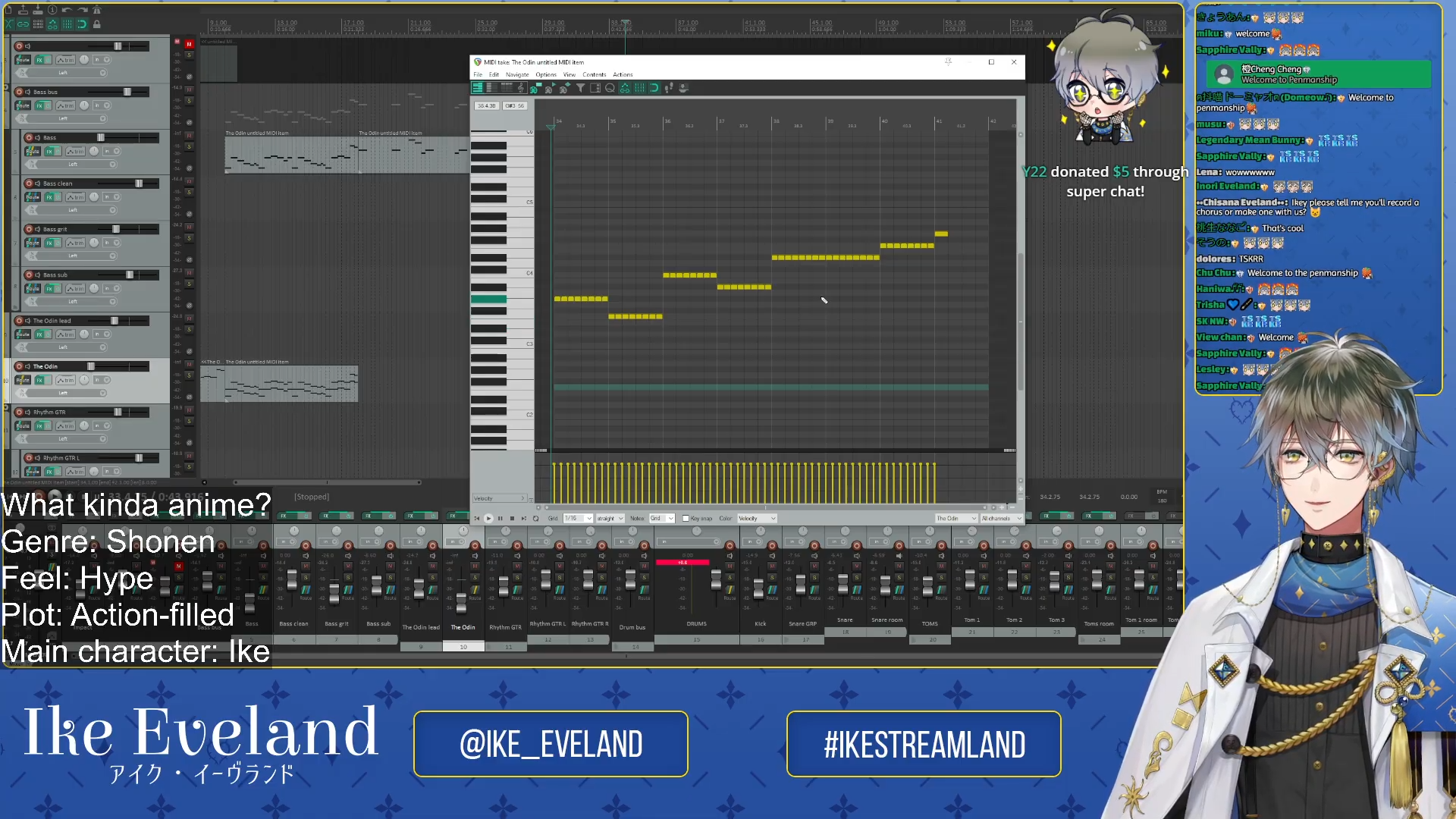Toggle ripple editing grid icon in main toolbar
Viewport: 1456px width, 819px height.
pos(38,24)
